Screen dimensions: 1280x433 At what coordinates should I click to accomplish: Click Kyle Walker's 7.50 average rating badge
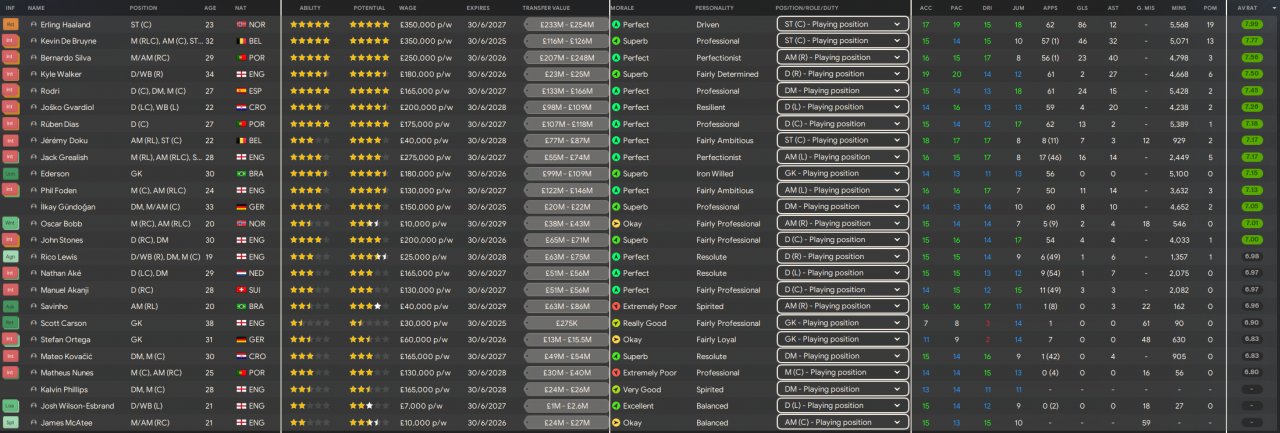coord(1250,74)
